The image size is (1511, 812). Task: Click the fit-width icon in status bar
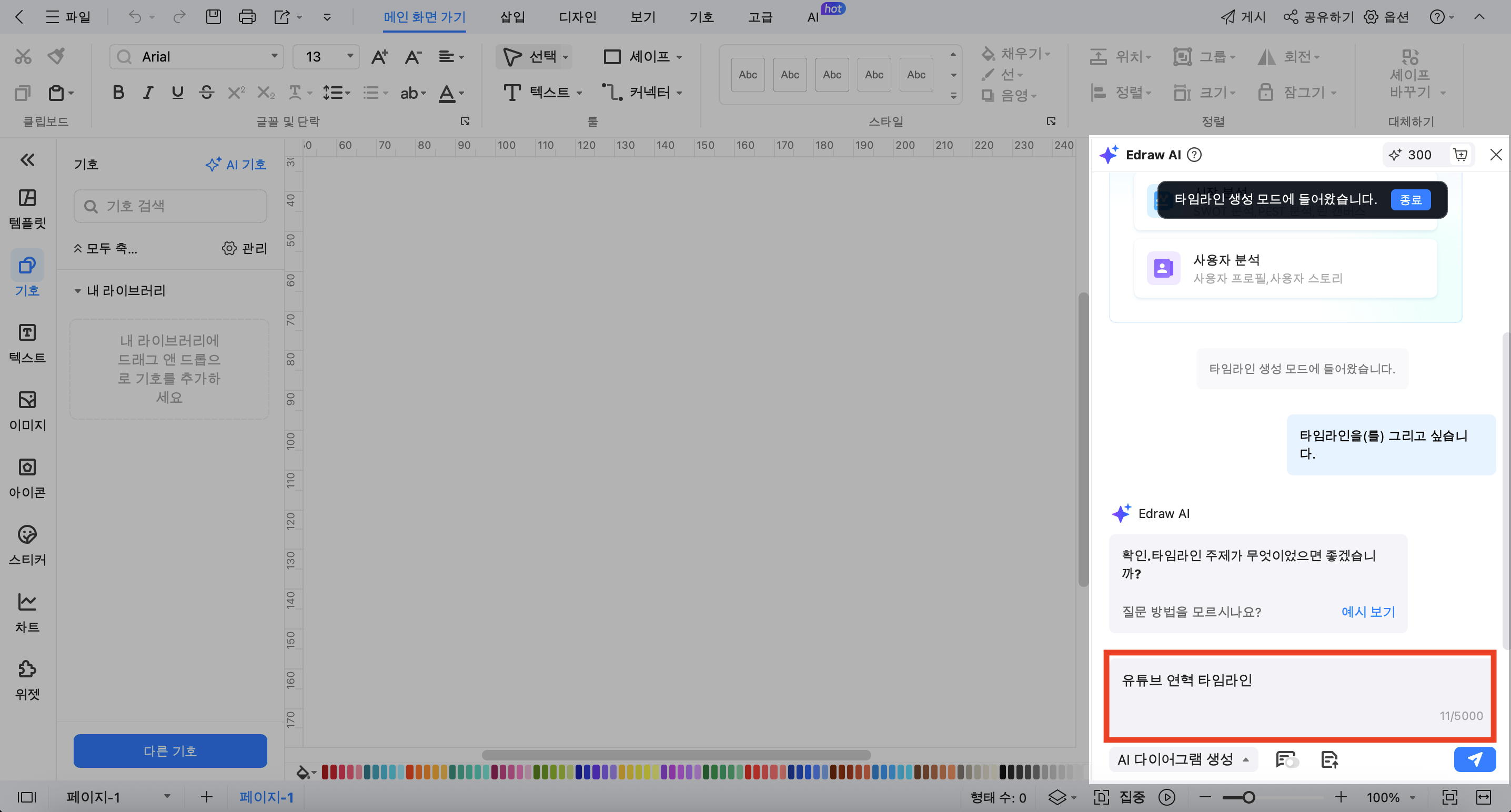tap(1484, 797)
